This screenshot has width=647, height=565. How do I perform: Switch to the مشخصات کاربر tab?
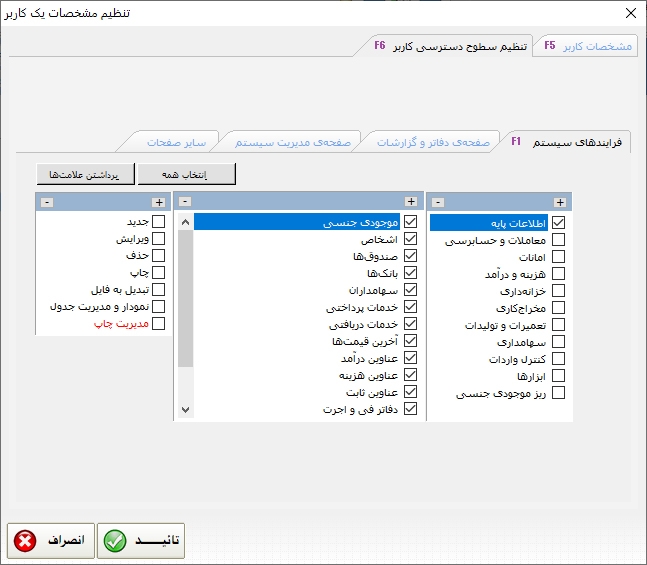pyautogui.click(x=587, y=46)
